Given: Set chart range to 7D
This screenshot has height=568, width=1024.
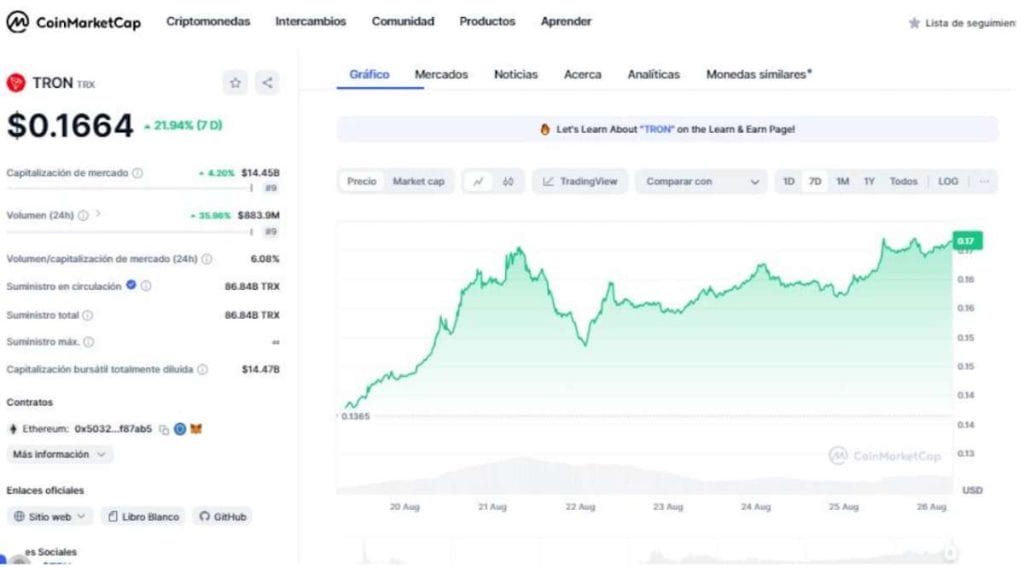Looking at the screenshot, I should point(815,181).
